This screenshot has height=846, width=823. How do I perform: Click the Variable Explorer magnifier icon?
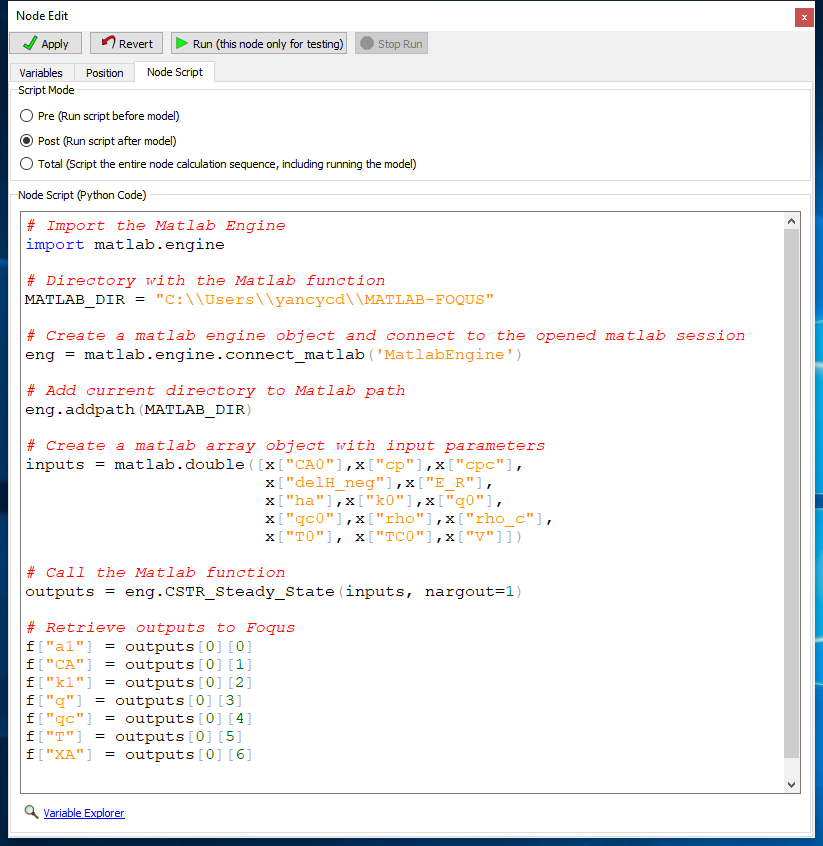click(31, 811)
